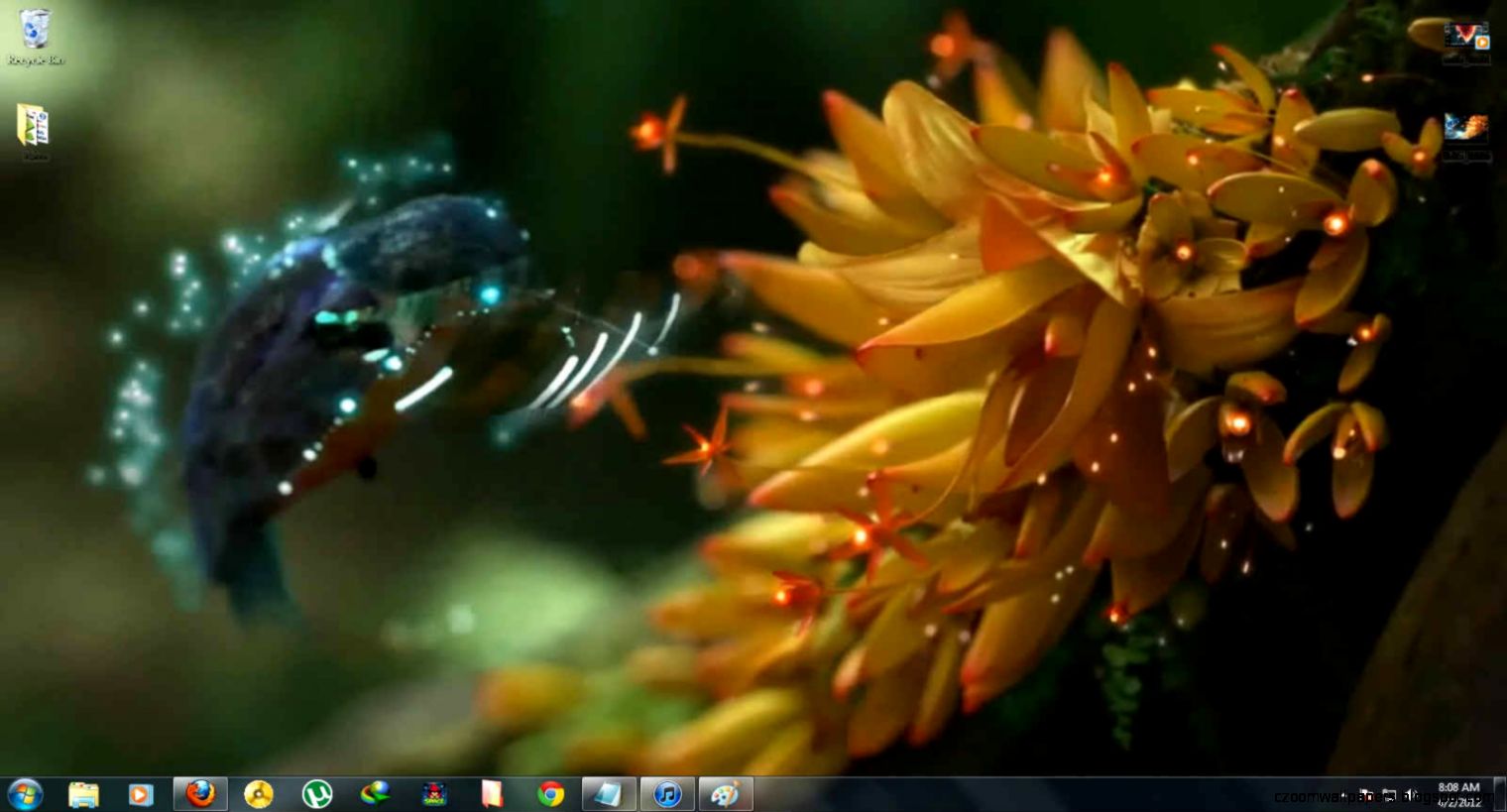The image size is (1507, 812).
Task: Open the volume speaker tray icon
Action: pos(1412,795)
